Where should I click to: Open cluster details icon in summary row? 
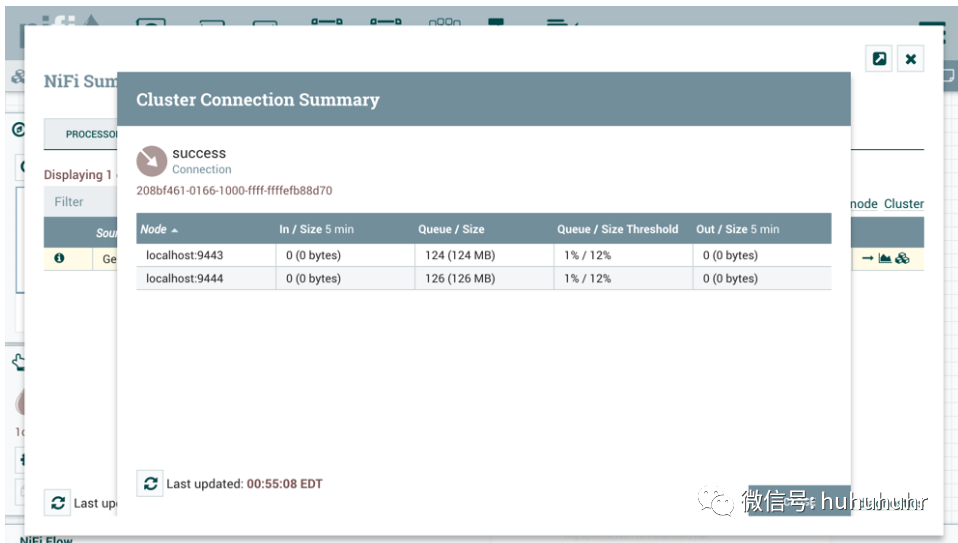click(x=902, y=258)
